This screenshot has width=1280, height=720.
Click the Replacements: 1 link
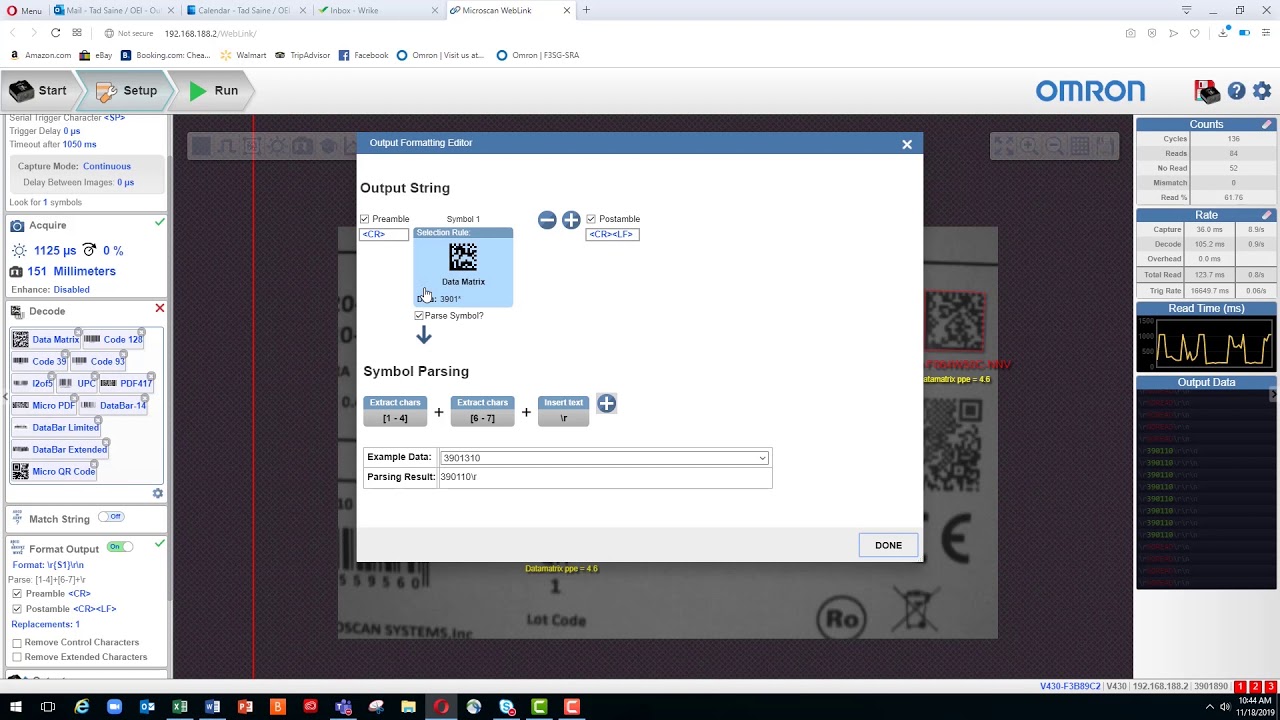click(x=46, y=625)
